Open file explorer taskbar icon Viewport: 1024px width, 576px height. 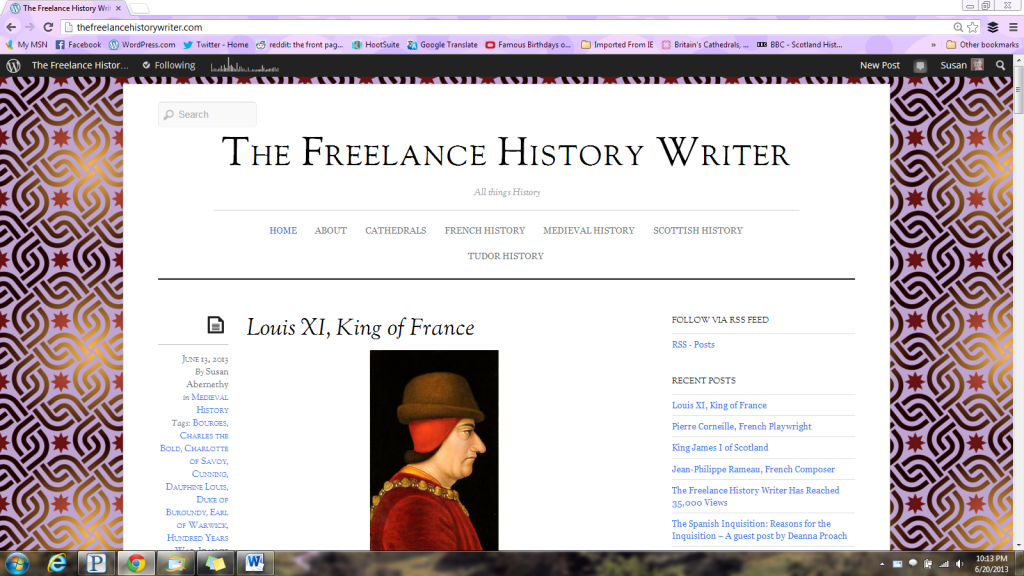[176, 563]
